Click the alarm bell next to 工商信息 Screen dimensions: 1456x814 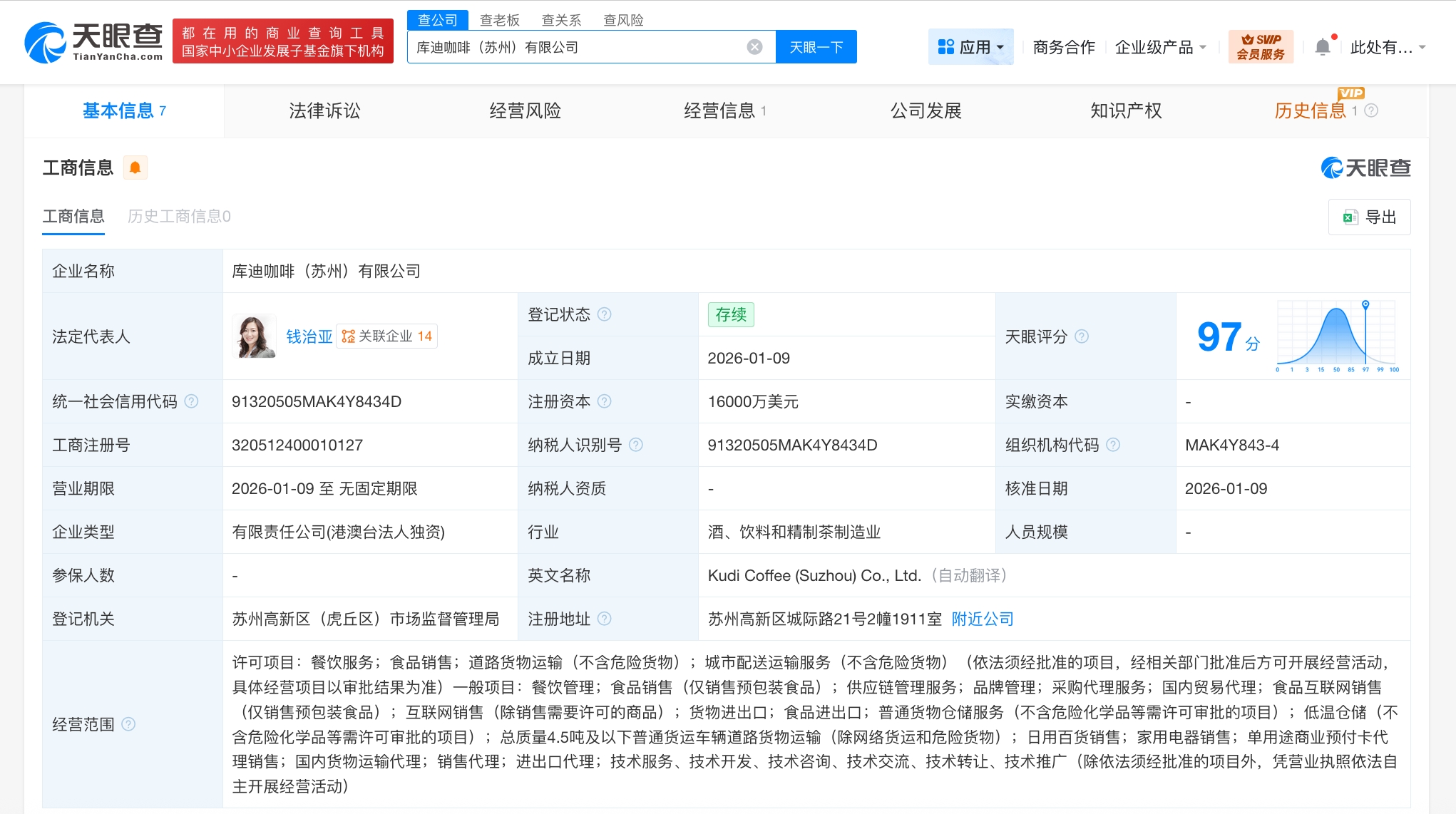click(135, 167)
